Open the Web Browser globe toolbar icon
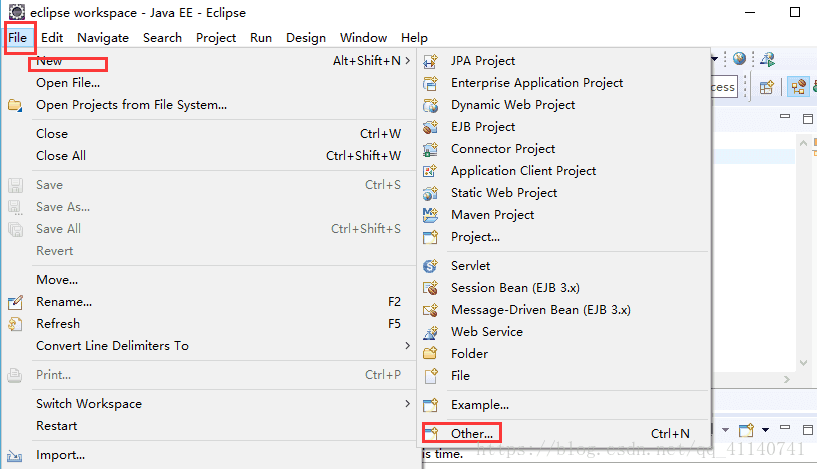Screen dimensions: 817x469 (x=739, y=59)
